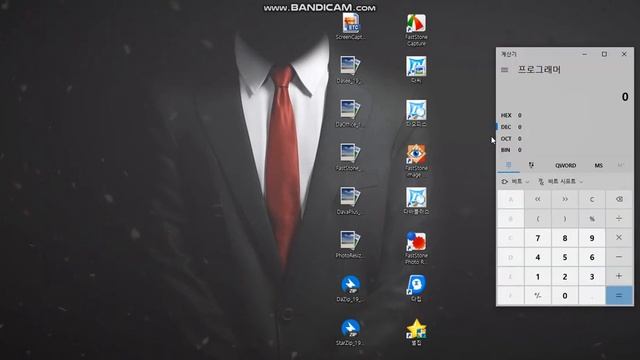640x360 pixels.
Task: Click the right shift >> key
Action: tap(565, 199)
